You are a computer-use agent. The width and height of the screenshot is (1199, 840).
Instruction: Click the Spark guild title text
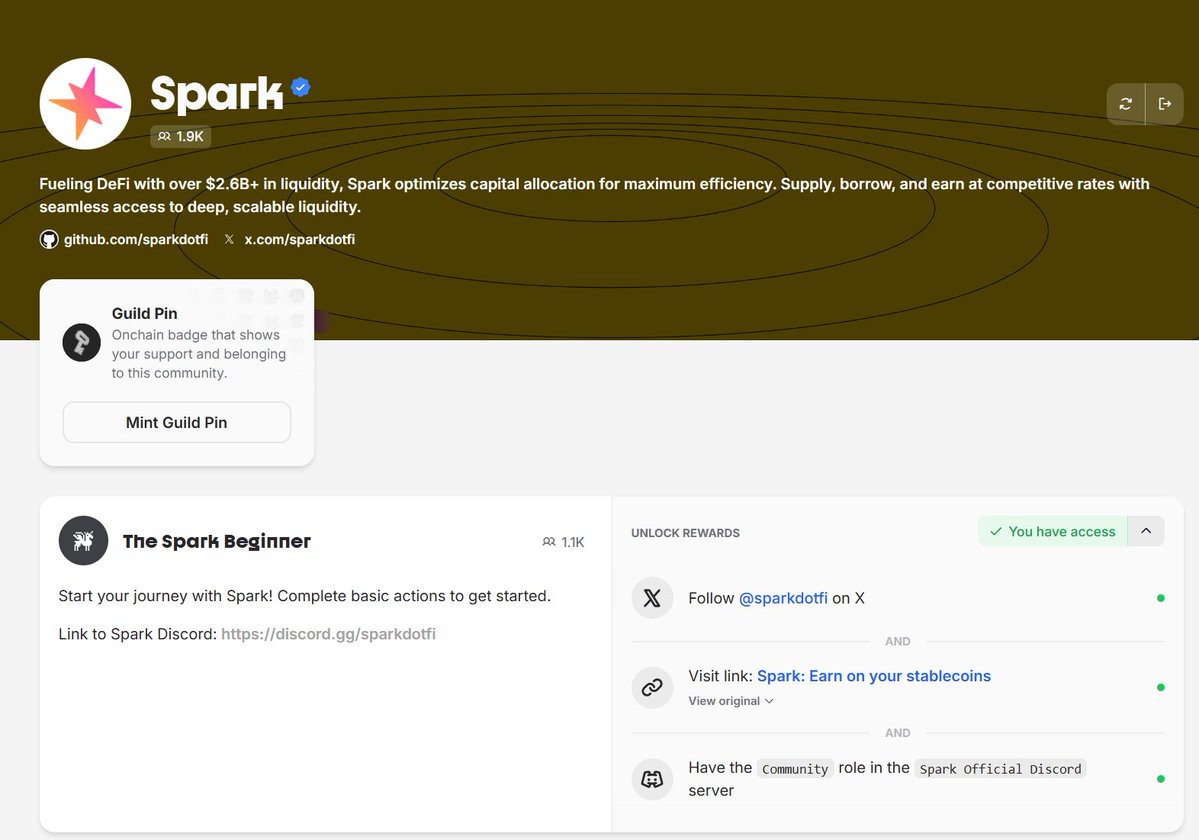(x=216, y=94)
